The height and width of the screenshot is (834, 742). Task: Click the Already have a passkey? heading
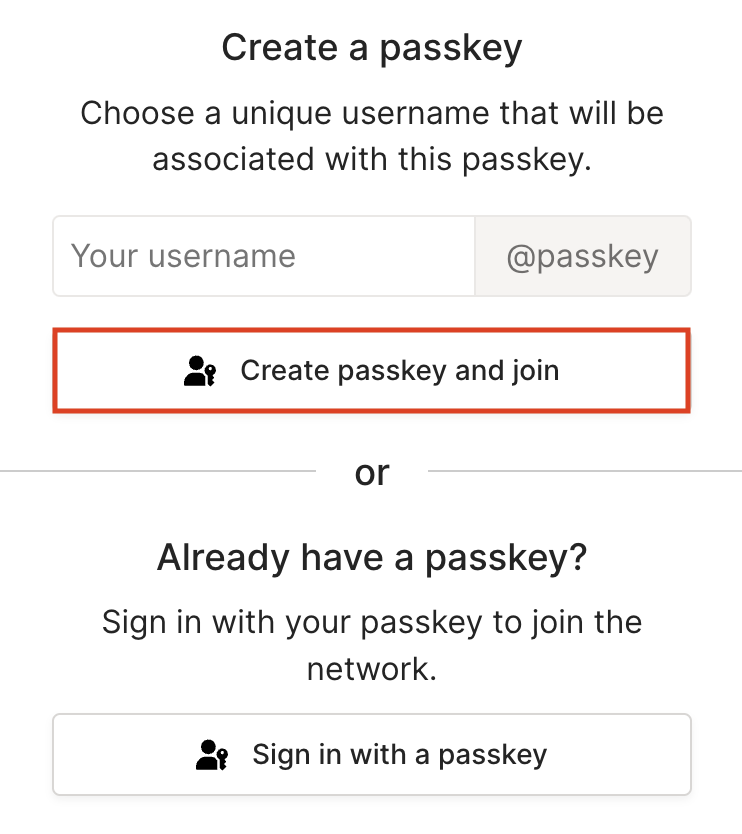click(371, 558)
